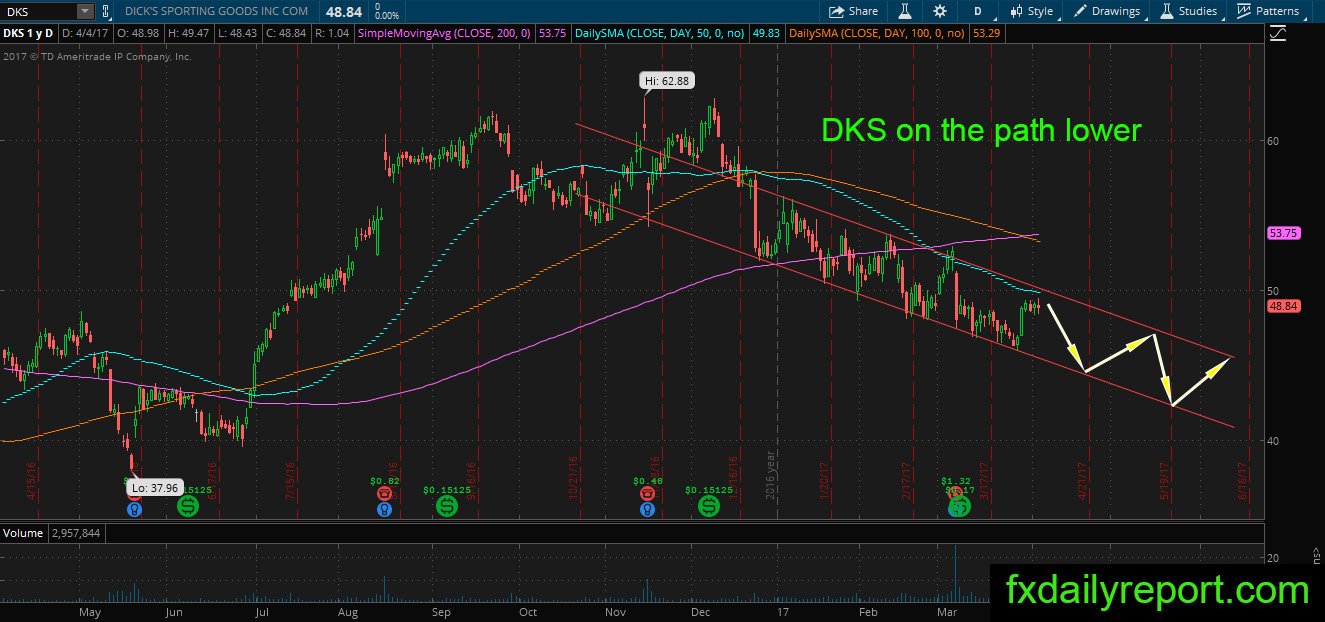Click the green dividend icon near June
This screenshot has height=622, width=1325.
coord(188,506)
